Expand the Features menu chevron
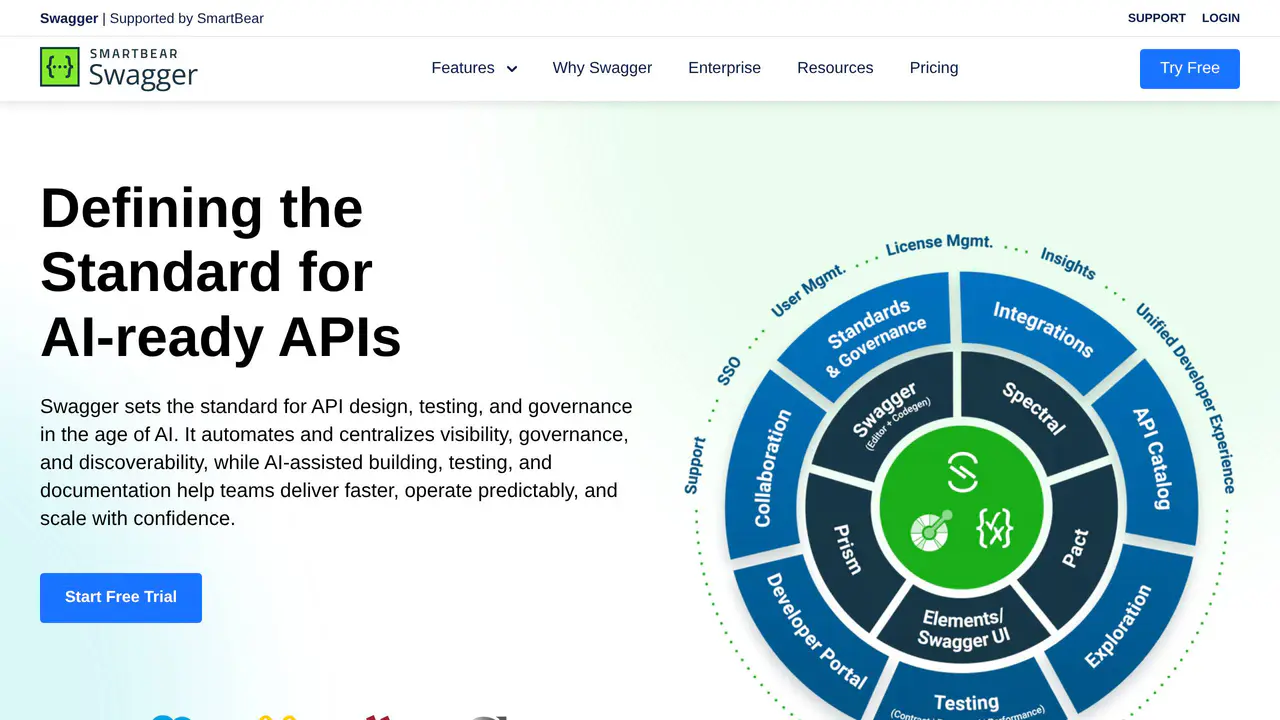 [512, 69]
